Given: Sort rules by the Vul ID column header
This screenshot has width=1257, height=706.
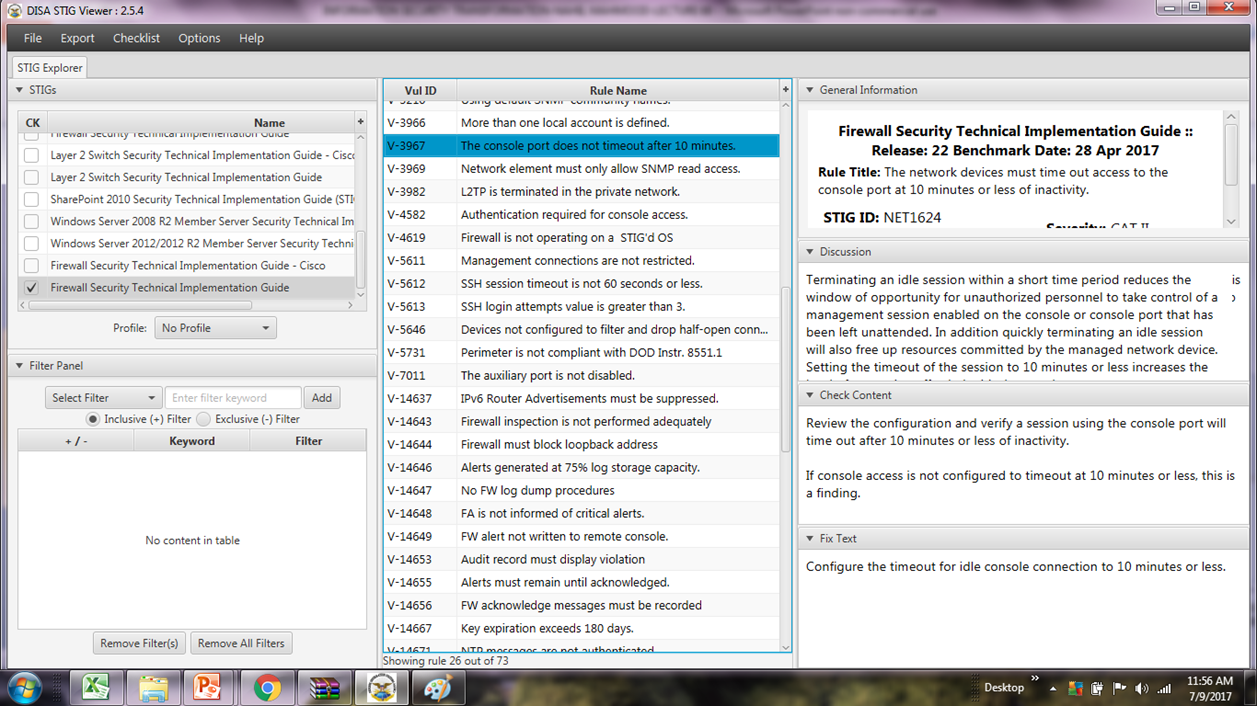Looking at the screenshot, I should (x=420, y=91).
